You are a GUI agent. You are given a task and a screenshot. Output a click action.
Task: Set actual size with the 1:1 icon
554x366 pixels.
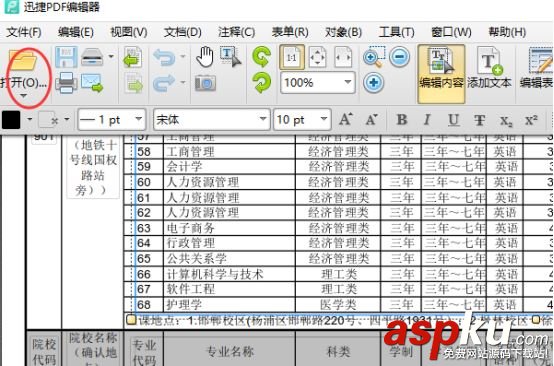pos(292,57)
